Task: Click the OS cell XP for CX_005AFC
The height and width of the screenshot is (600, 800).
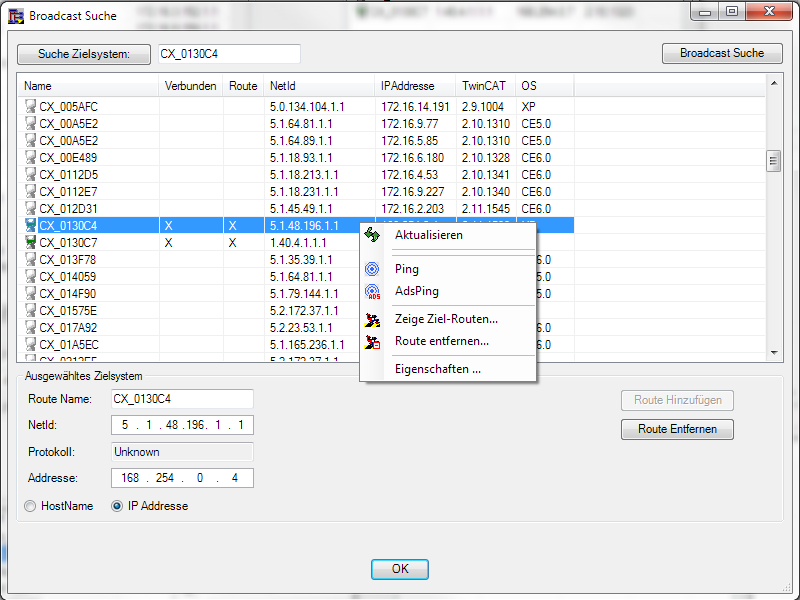Action: pos(529,107)
